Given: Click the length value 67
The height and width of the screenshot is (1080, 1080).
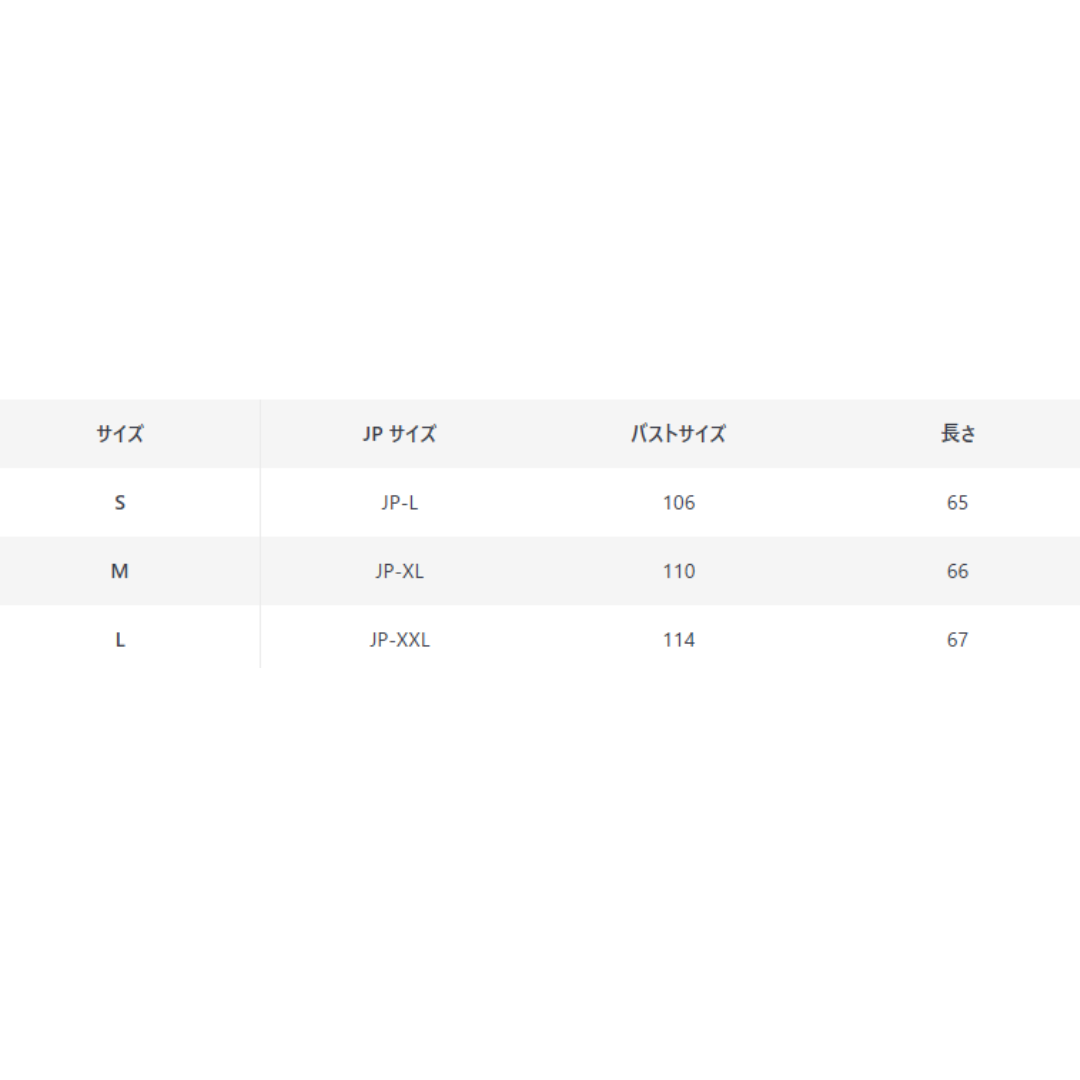Looking at the screenshot, I should (957, 640).
